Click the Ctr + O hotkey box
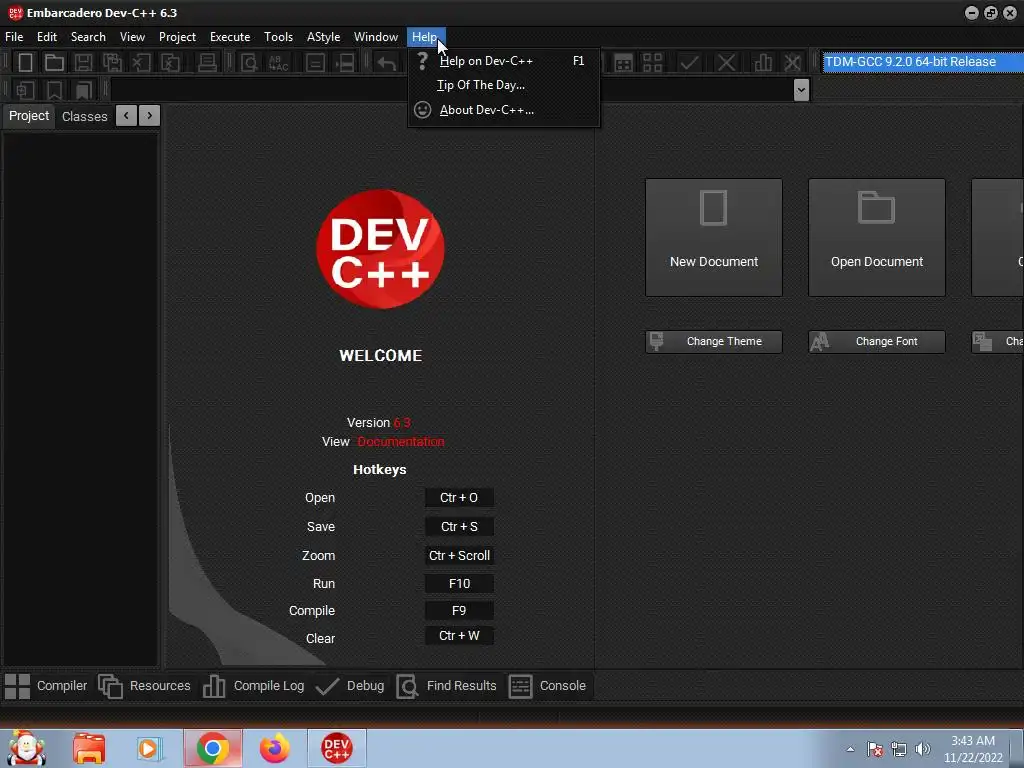Viewport: 1024px width, 768px height. (x=459, y=498)
